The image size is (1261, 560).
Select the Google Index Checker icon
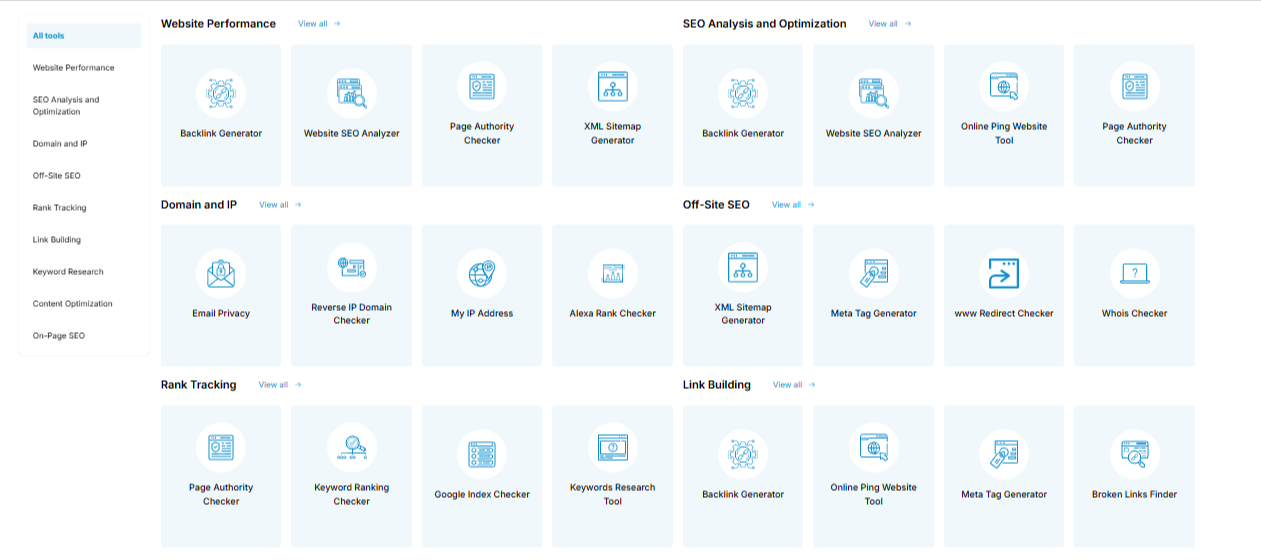[482, 455]
